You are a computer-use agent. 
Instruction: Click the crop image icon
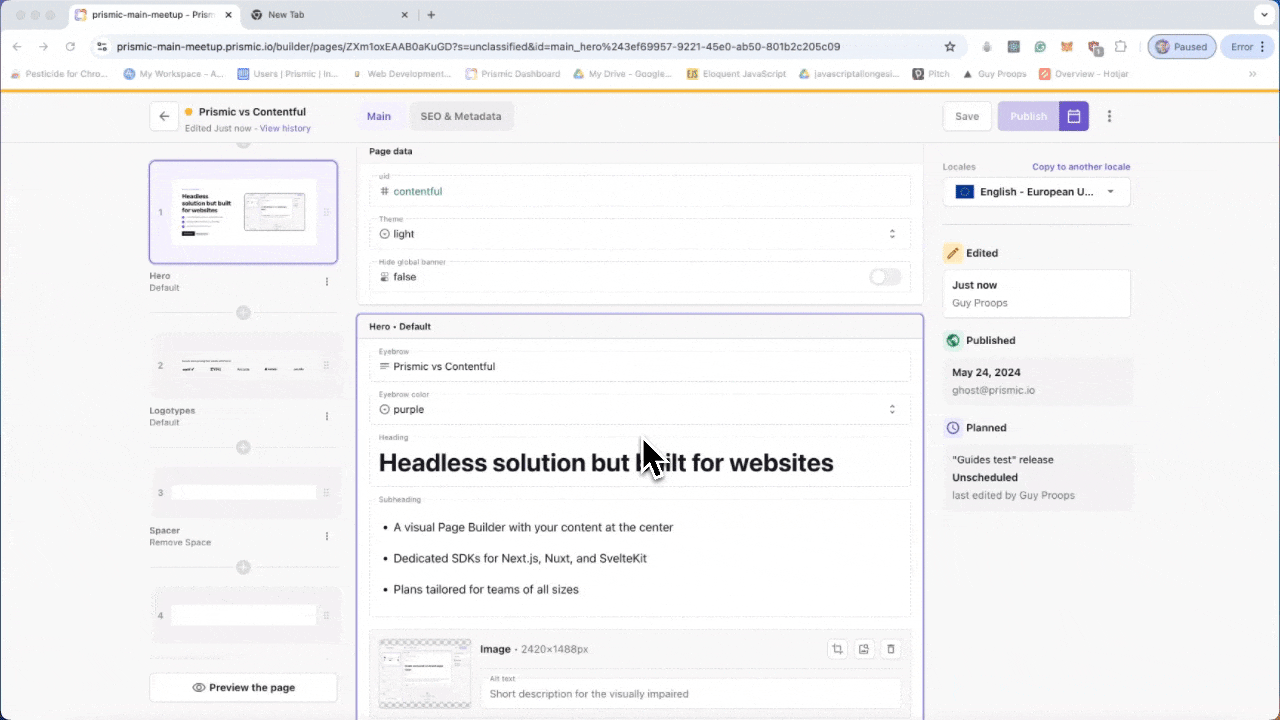837,649
